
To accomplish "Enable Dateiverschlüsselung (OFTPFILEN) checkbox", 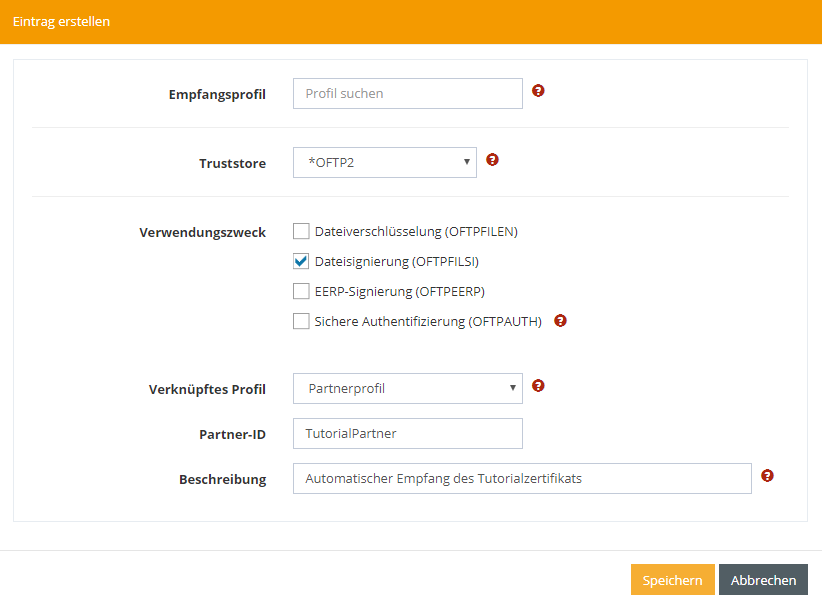I will tap(301, 232).
